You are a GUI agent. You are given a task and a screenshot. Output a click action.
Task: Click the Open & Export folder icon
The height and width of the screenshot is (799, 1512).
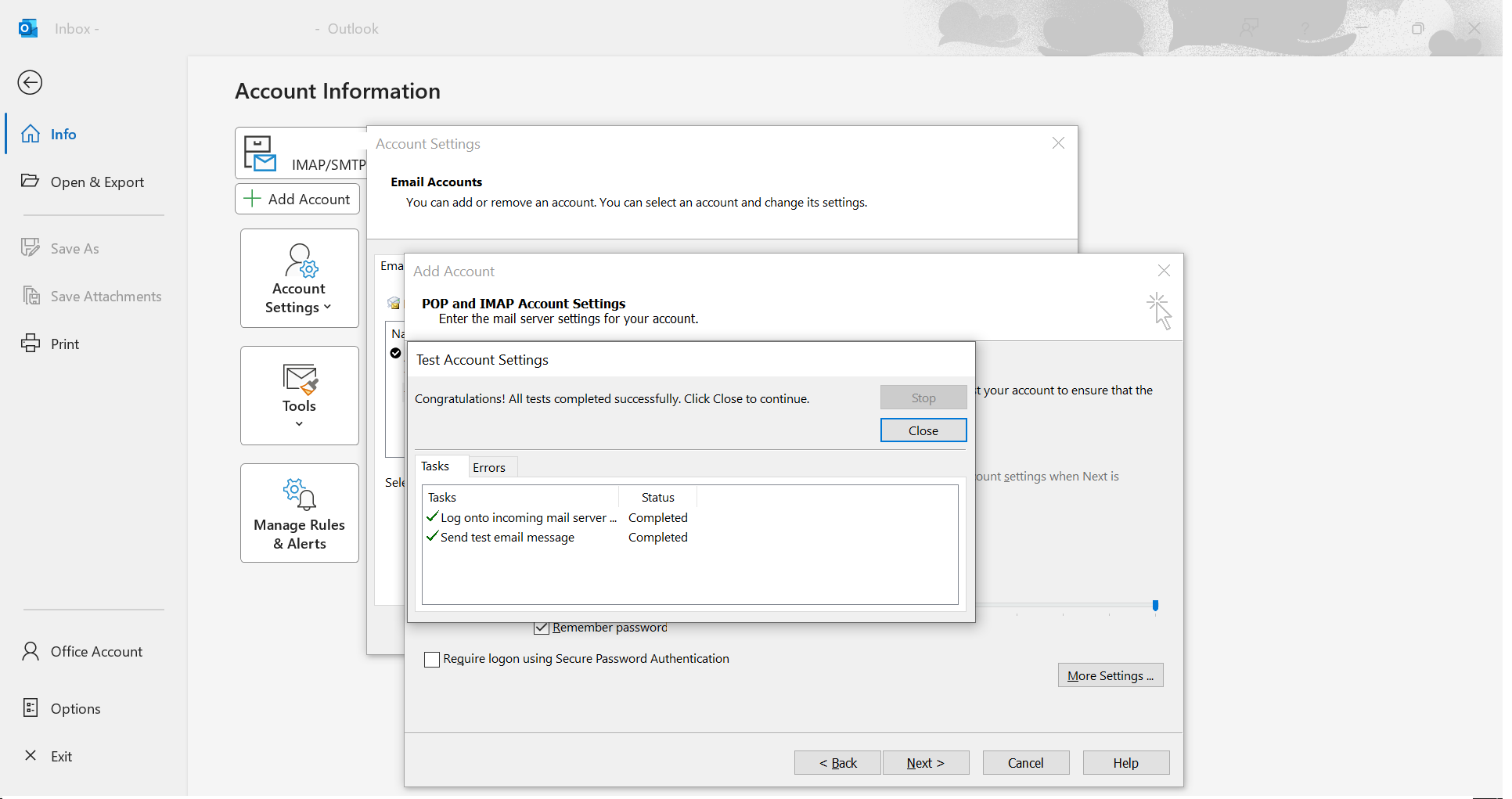click(x=31, y=181)
